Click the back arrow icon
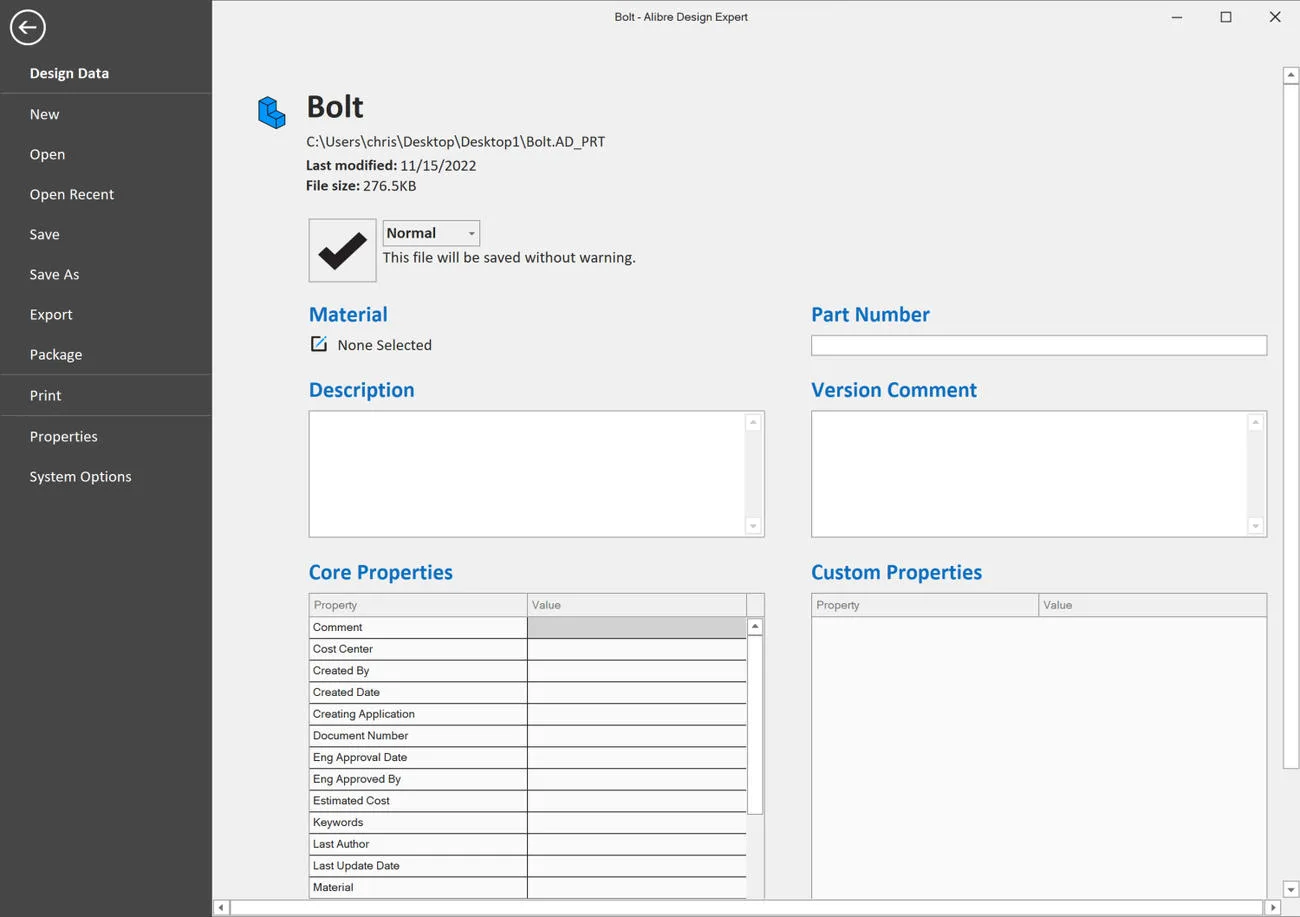Image resolution: width=1300 pixels, height=917 pixels. pos(28,27)
